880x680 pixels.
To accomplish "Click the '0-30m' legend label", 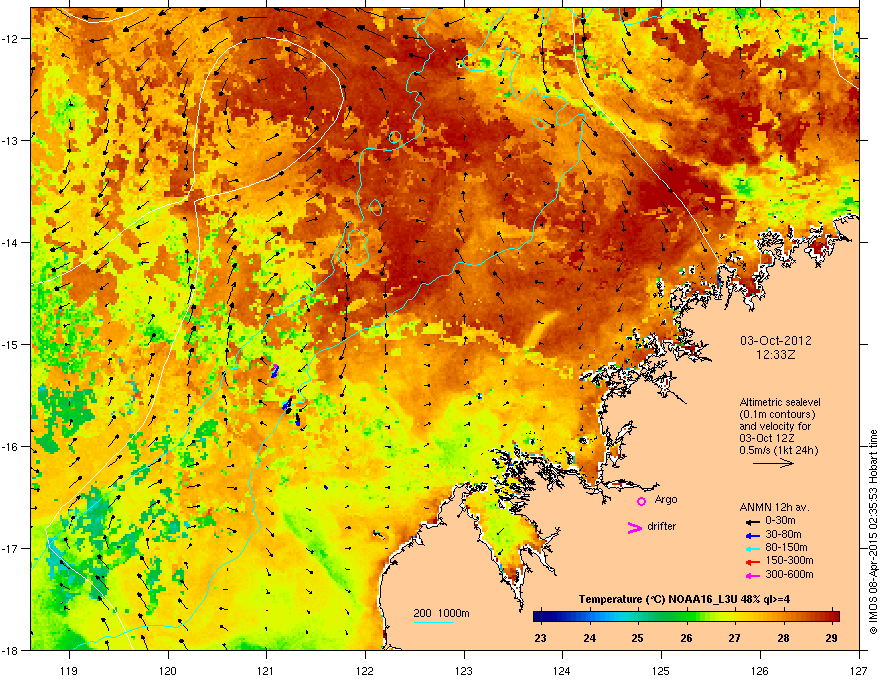I will pos(780,521).
